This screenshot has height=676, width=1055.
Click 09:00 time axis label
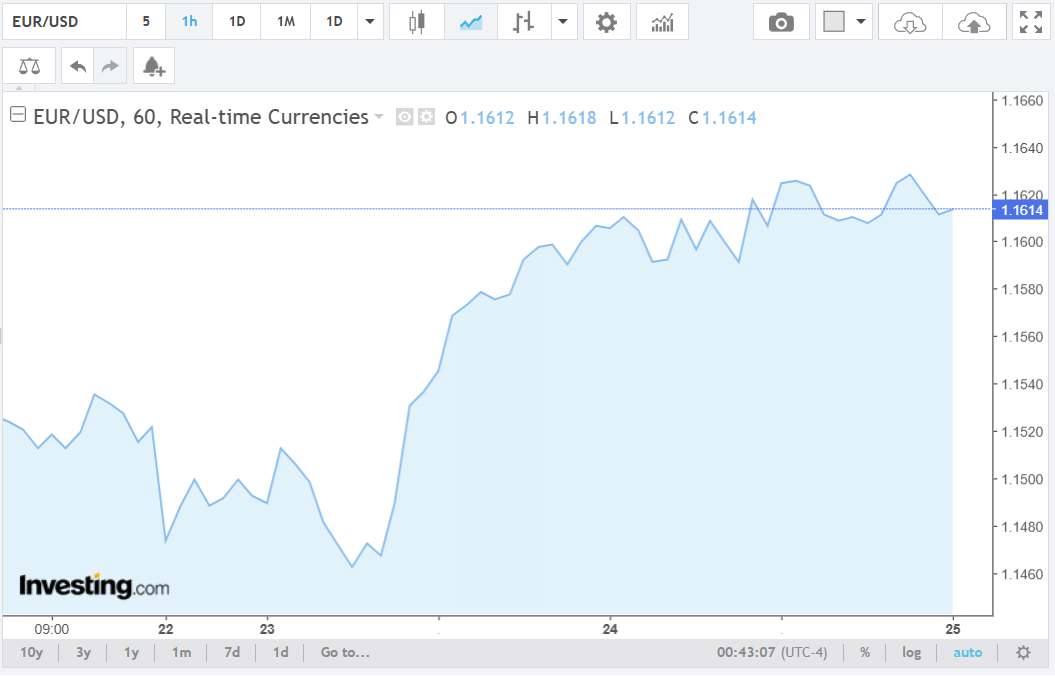tap(52, 630)
